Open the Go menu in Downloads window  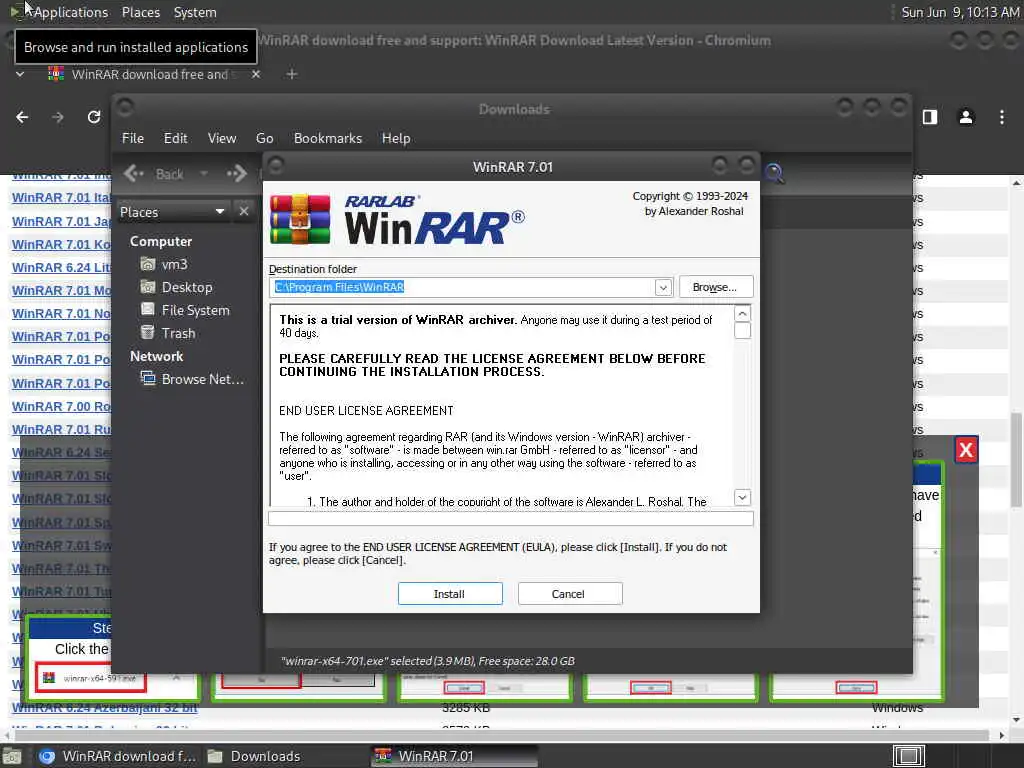click(264, 138)
